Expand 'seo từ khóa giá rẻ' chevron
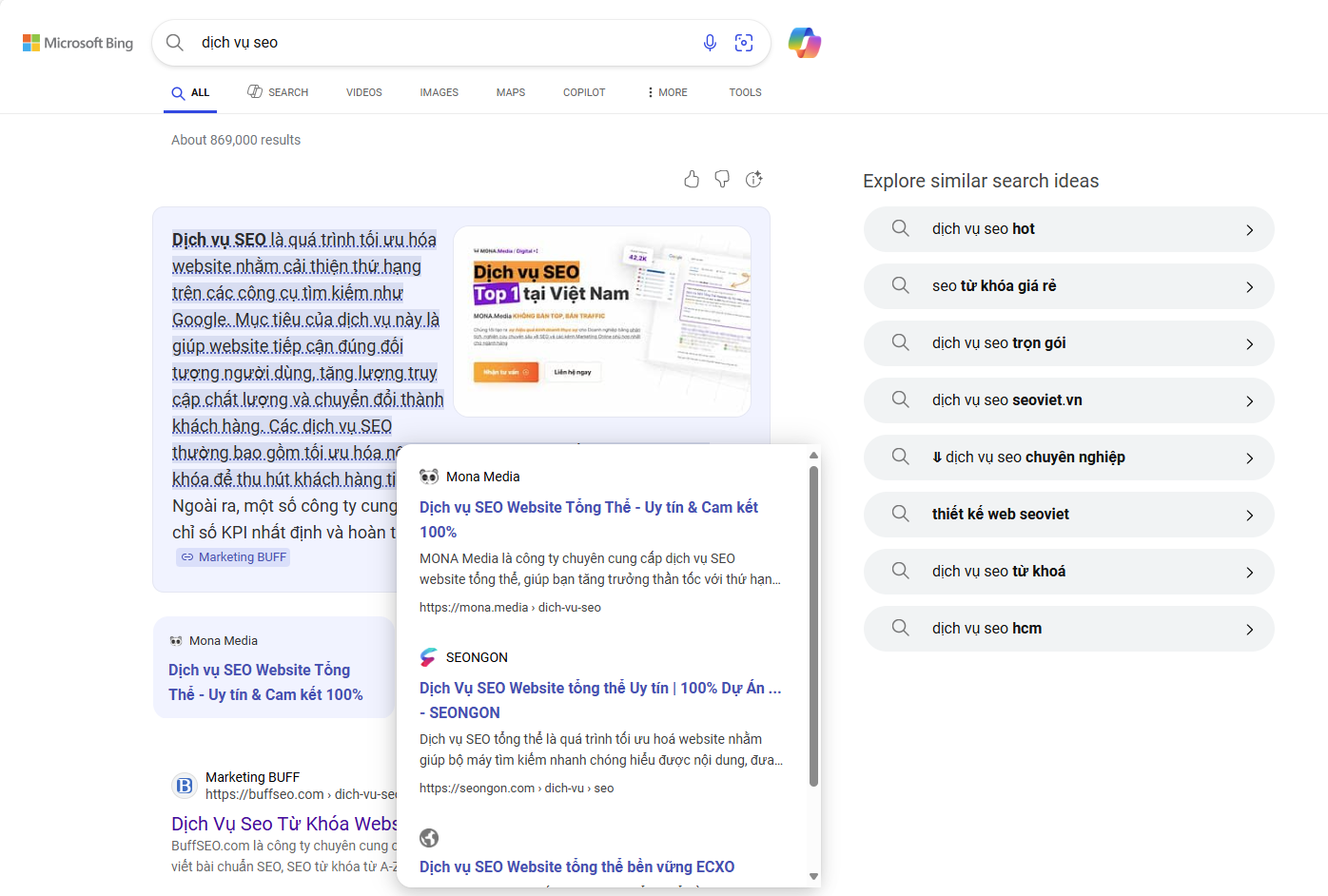This screenshot has width=1328, height=896. (1250, 287)
